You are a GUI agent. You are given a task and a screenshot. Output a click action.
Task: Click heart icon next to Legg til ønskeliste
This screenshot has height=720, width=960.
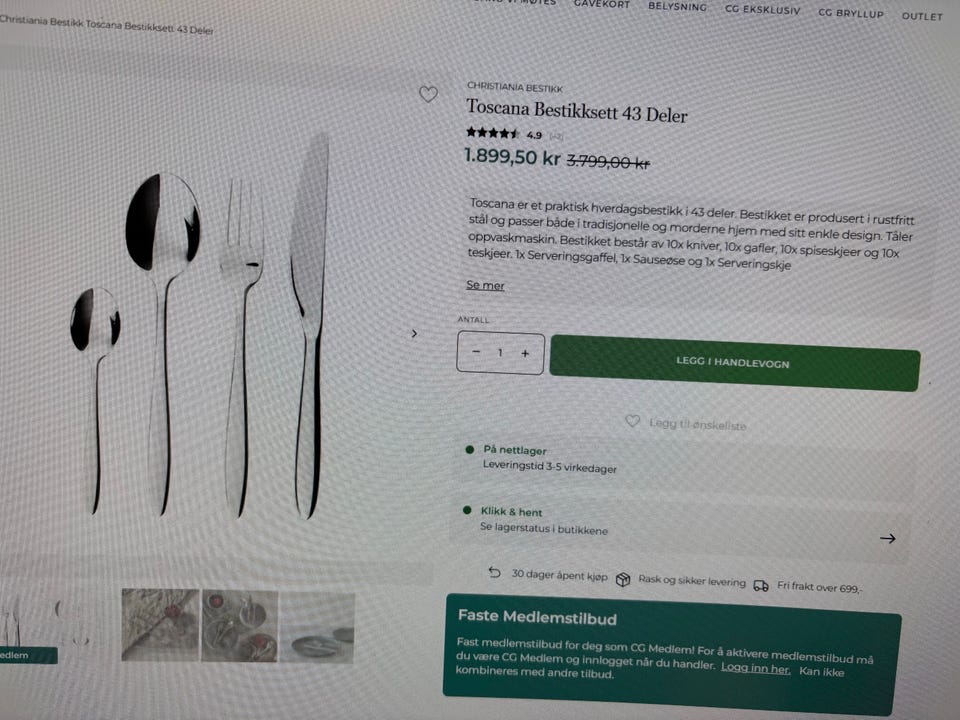(x=632, y=421)
